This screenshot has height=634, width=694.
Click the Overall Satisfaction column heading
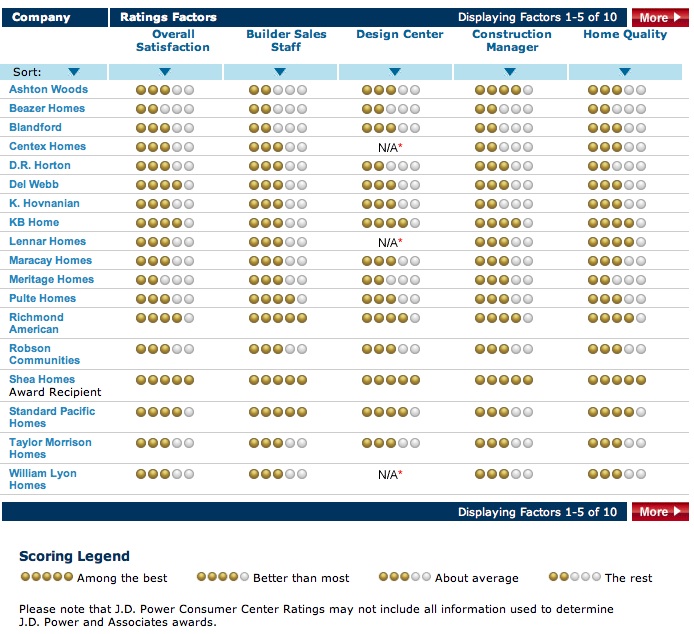point(173,41)
